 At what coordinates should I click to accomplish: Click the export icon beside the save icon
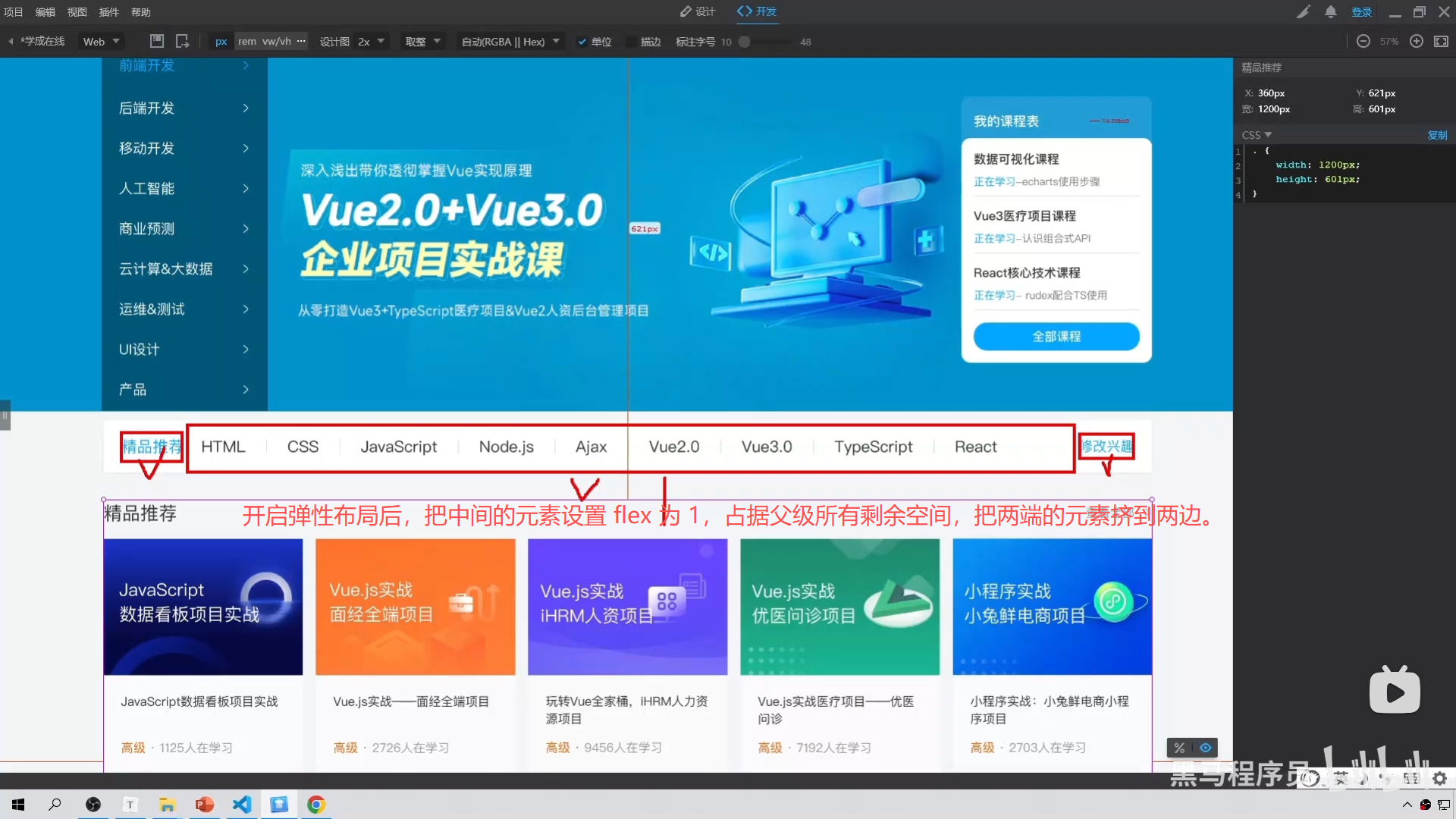pyautogui.click(x=182, y=41)
